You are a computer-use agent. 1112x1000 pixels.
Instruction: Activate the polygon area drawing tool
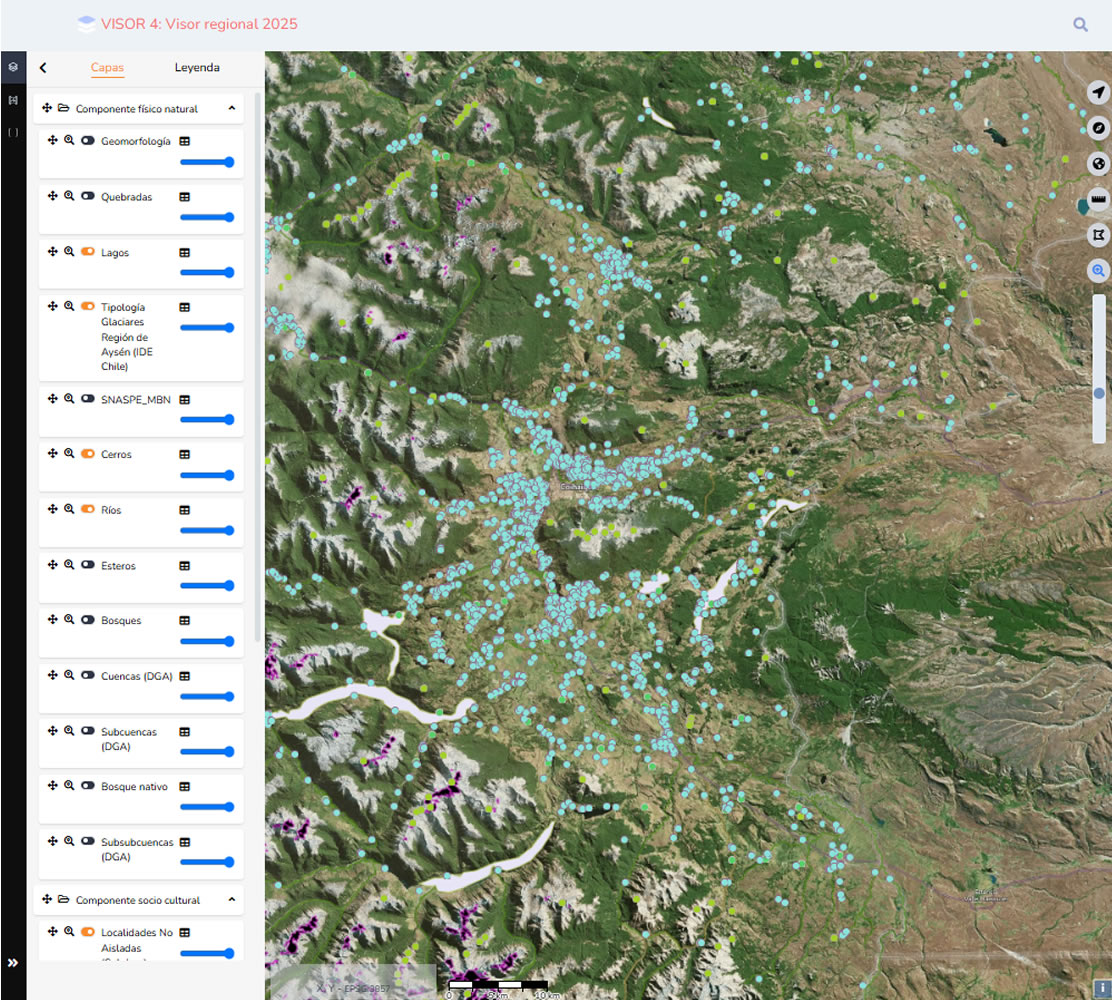(1099, 235)
